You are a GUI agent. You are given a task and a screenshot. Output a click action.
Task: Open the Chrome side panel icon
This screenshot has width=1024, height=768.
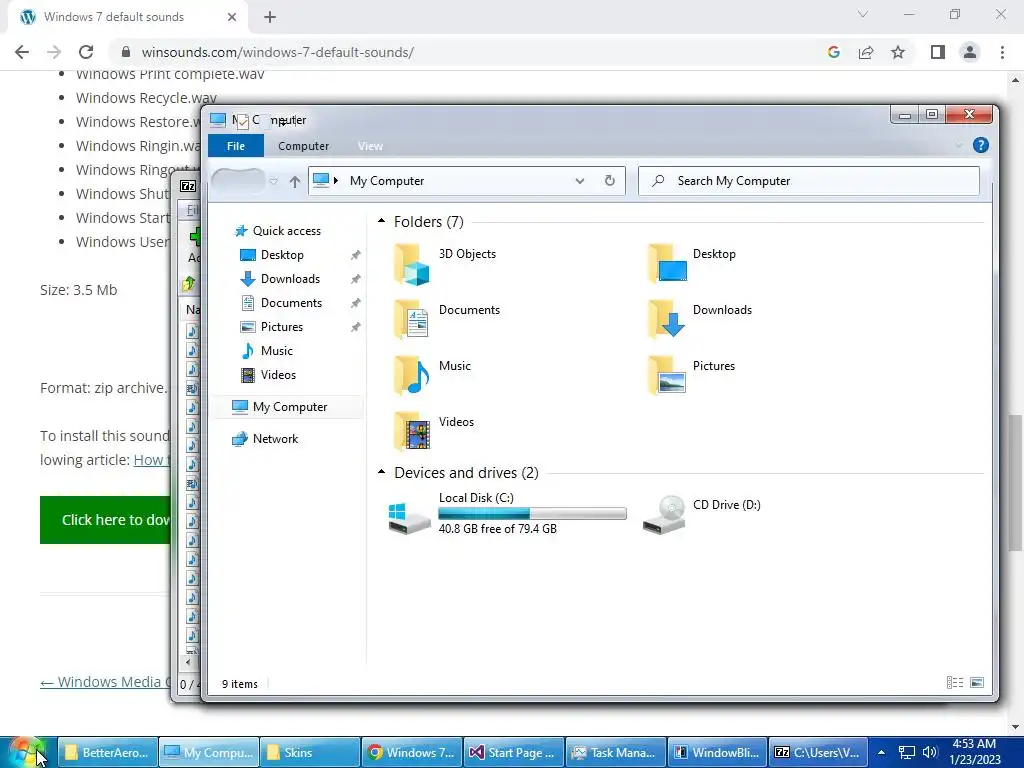(938, 52)
